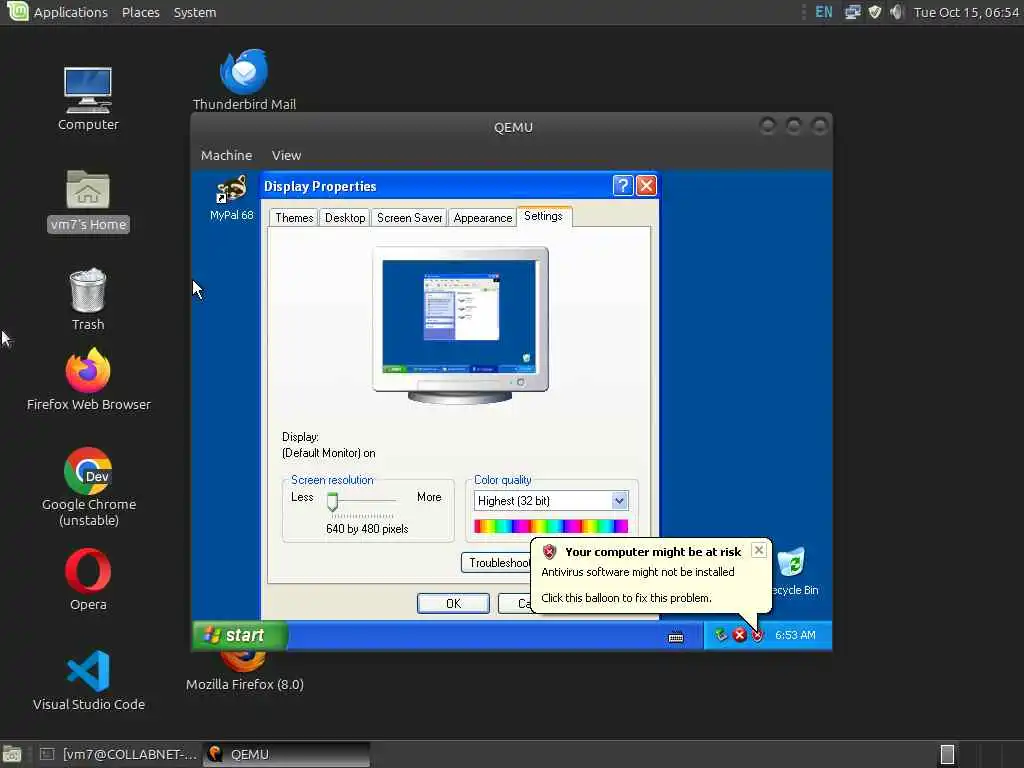Open the QEMU Machine menu
This screenshot has height=768, width=1024.
(227, 155)
